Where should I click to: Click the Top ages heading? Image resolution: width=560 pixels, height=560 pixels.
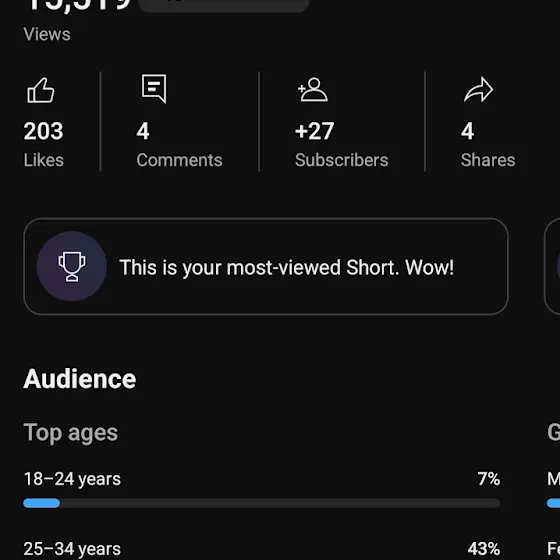pyautogui.click(x=70, y=433)
